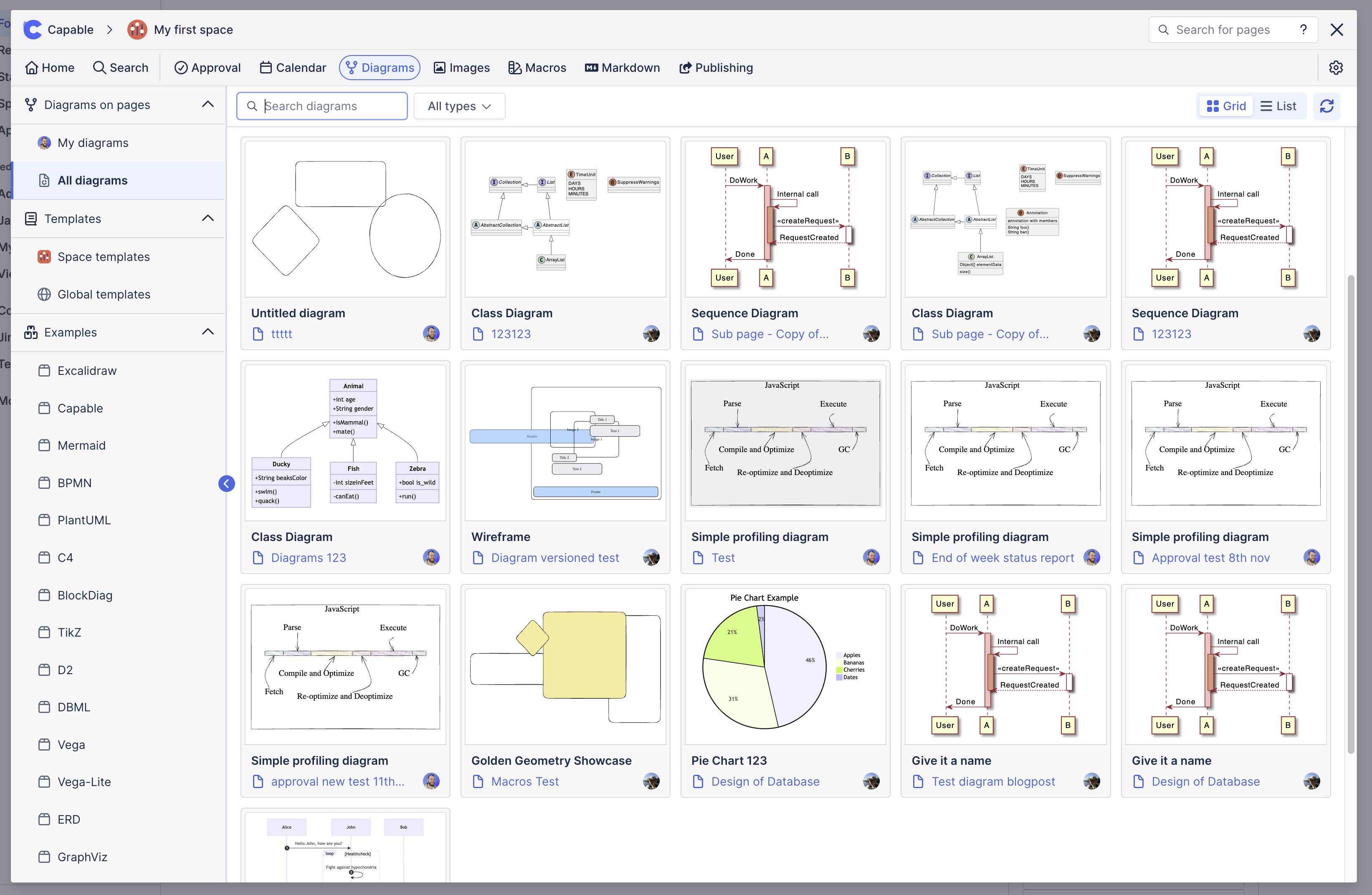
Task: Open the settings gear icon
Action: 1336,68
